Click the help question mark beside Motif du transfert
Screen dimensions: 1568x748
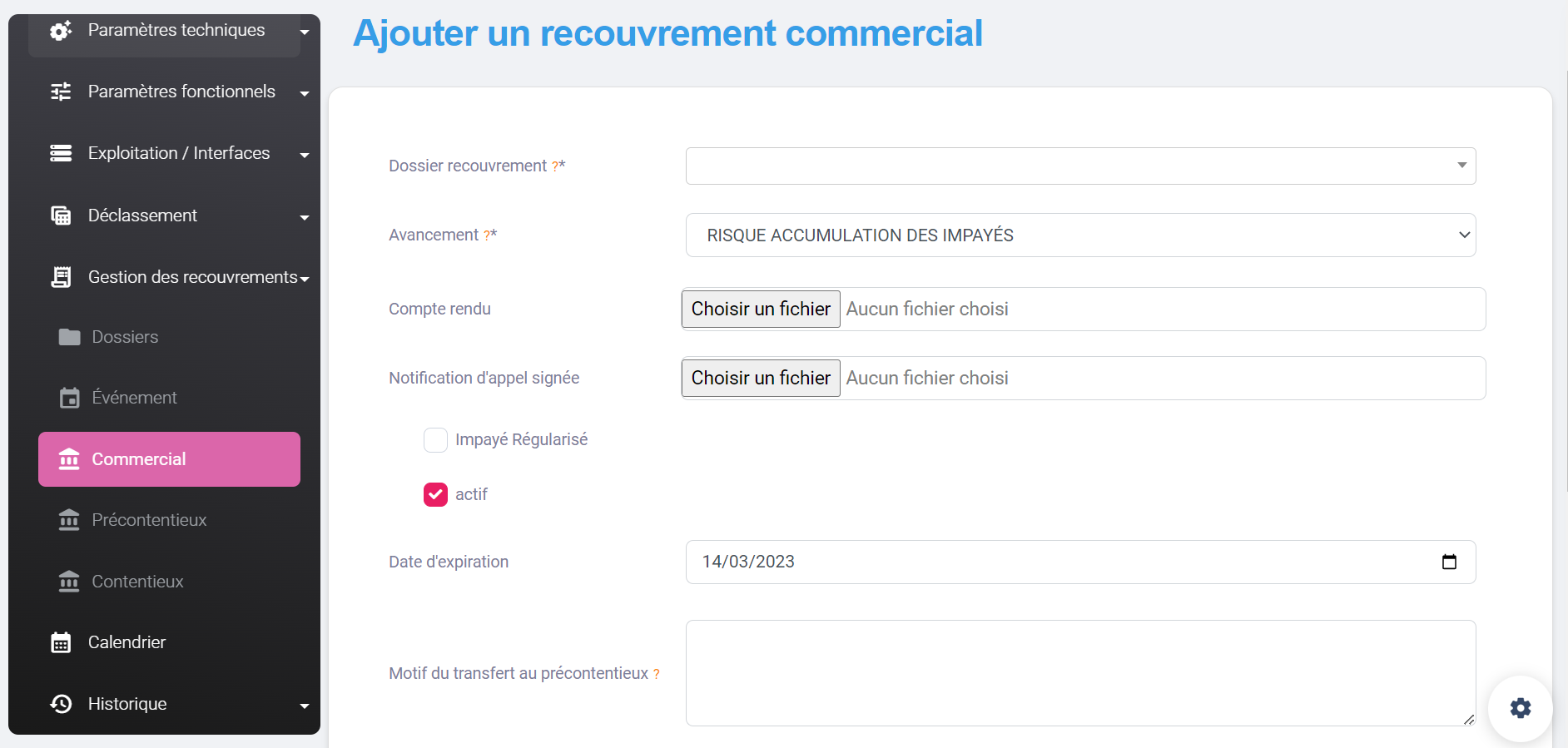(656, 674)
